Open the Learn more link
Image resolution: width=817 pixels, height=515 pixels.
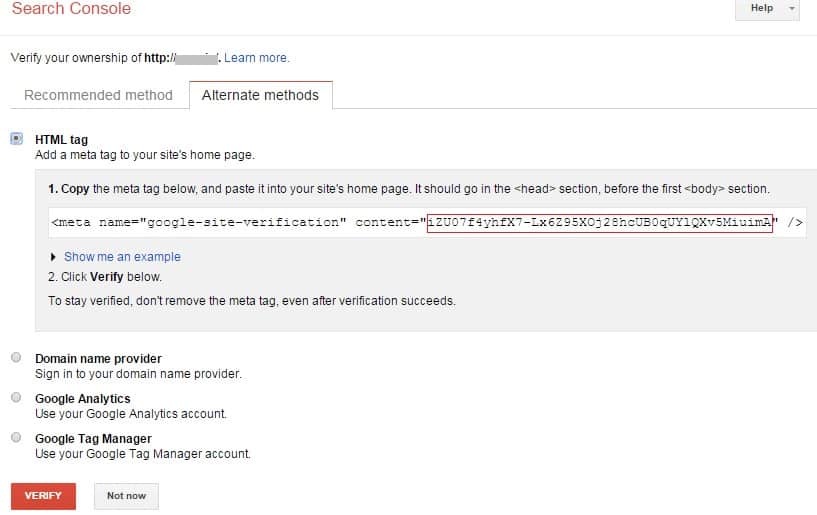pos(256,58)
